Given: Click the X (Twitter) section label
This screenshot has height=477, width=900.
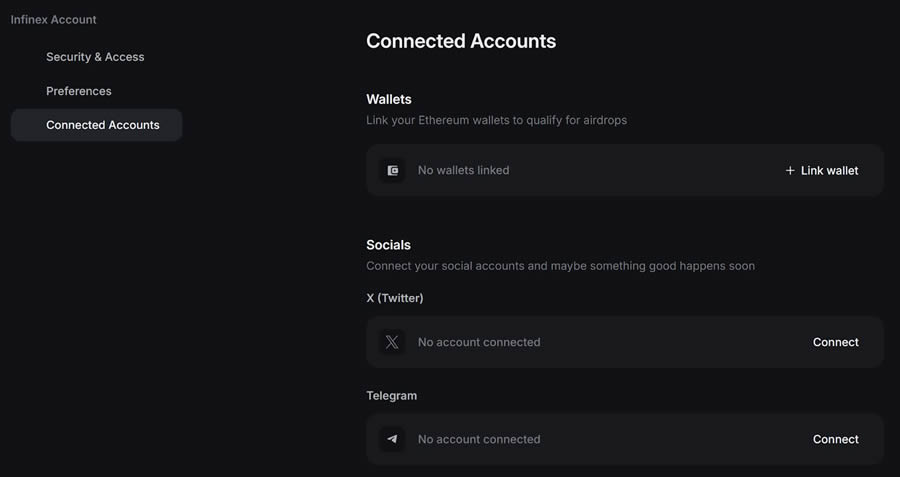Looking at the screenshot, I should 394,298.
